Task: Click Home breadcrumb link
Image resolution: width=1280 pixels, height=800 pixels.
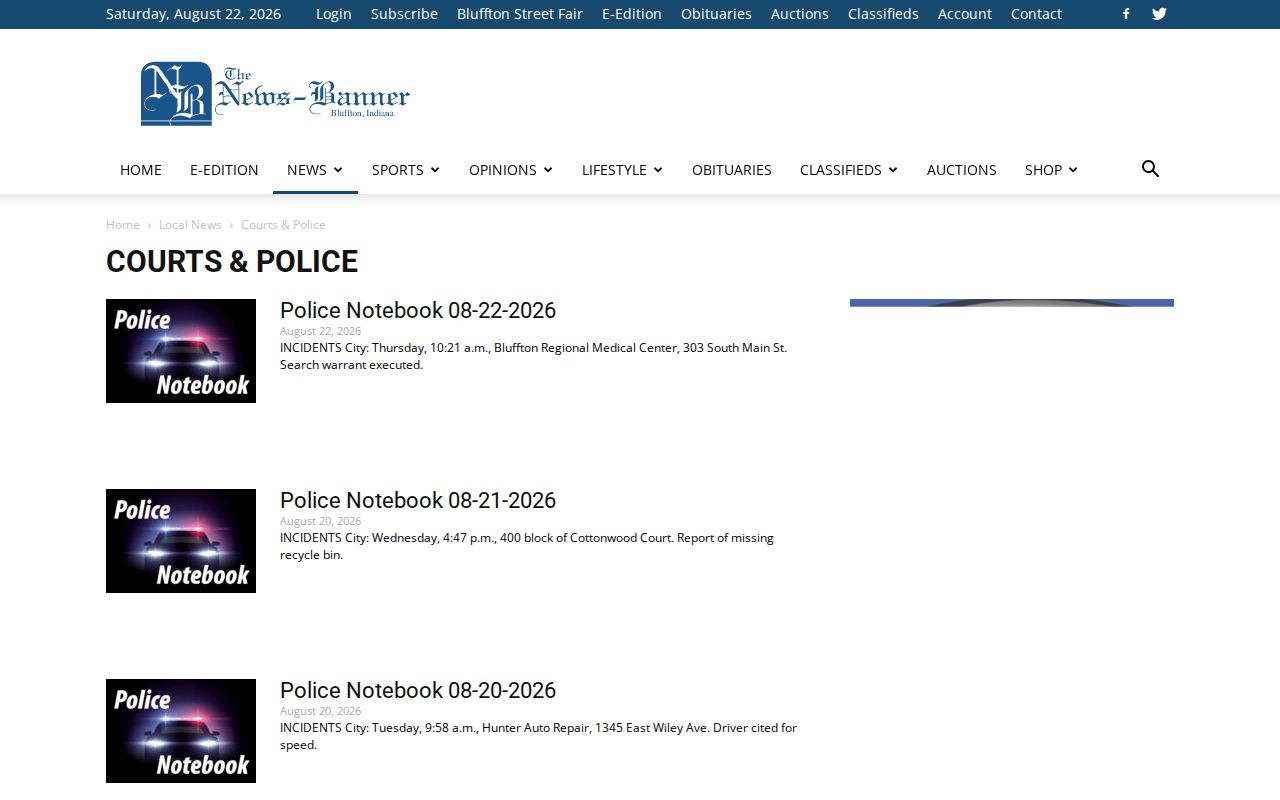Action: click(123, 225)
